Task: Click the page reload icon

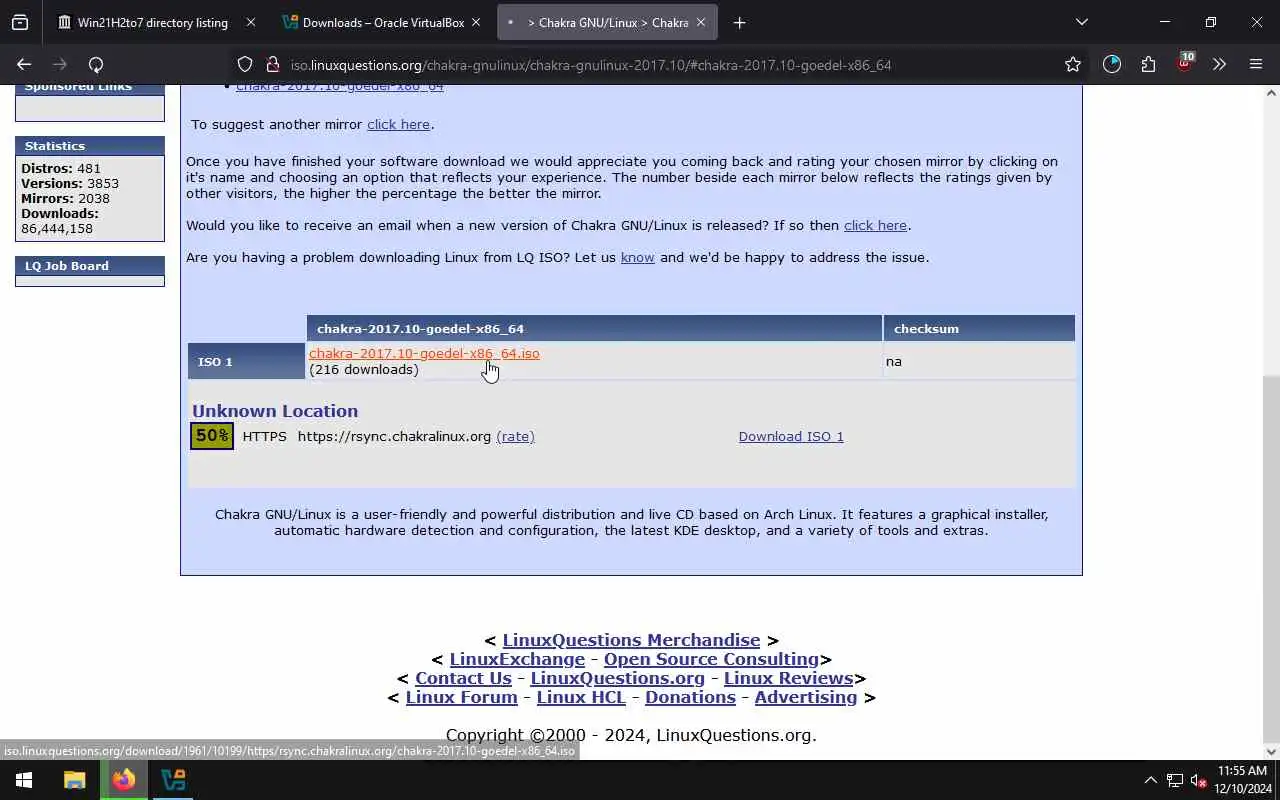Action: [96, 64]
